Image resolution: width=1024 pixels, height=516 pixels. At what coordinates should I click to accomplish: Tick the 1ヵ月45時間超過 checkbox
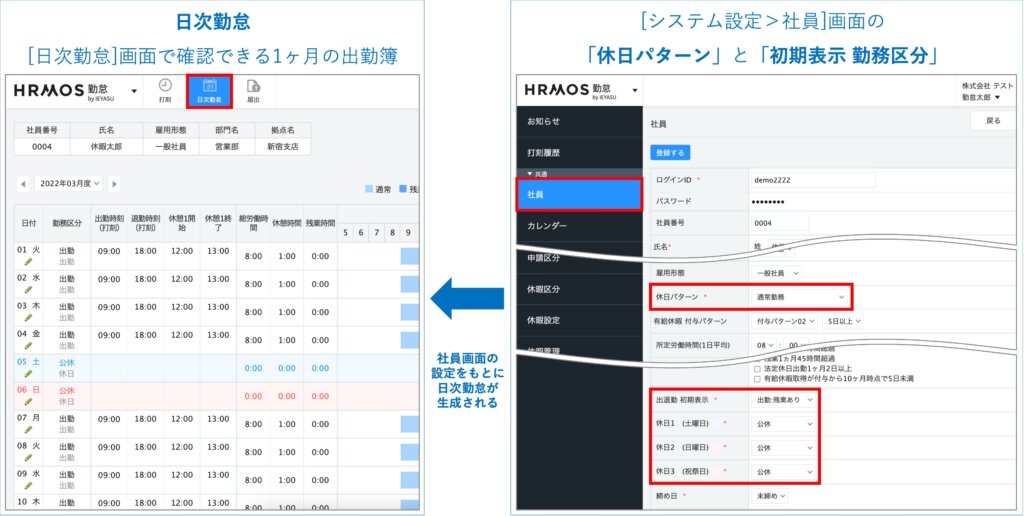755,357
